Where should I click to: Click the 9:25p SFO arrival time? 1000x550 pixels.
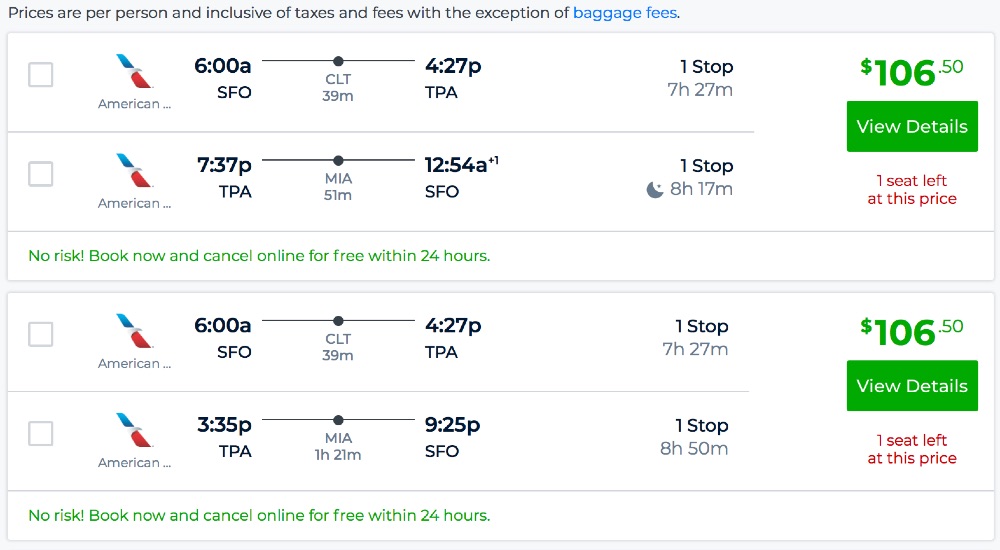[452, 425]
